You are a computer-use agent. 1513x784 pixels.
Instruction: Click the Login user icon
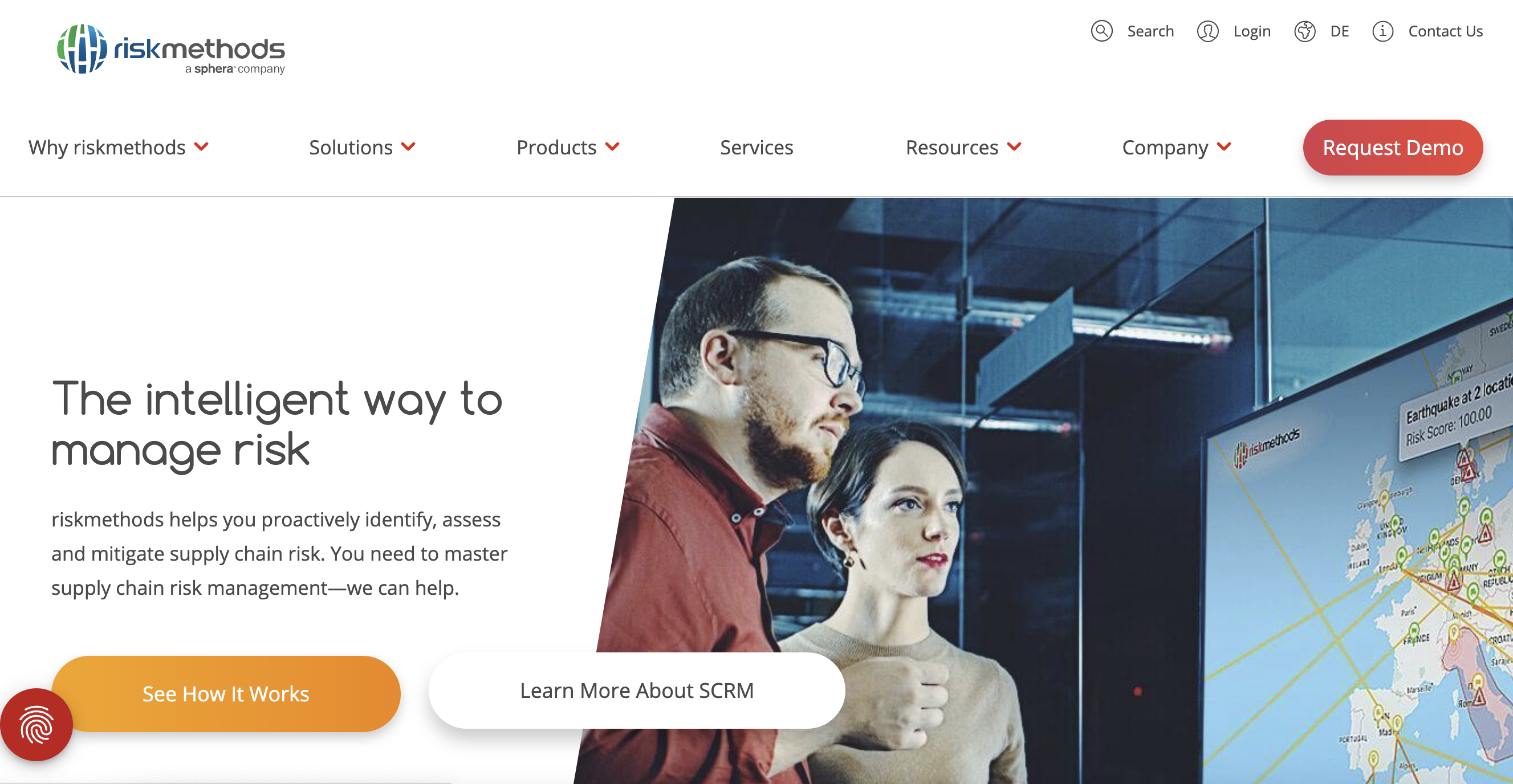(x=1207, y=31)
